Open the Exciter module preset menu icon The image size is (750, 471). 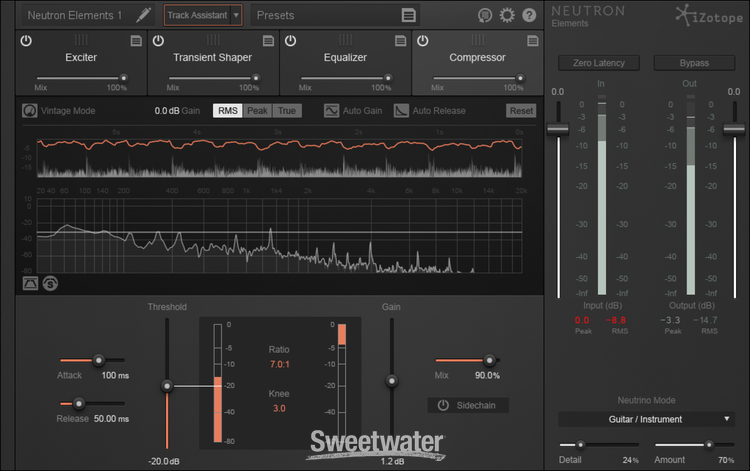(x=136, y=41)
